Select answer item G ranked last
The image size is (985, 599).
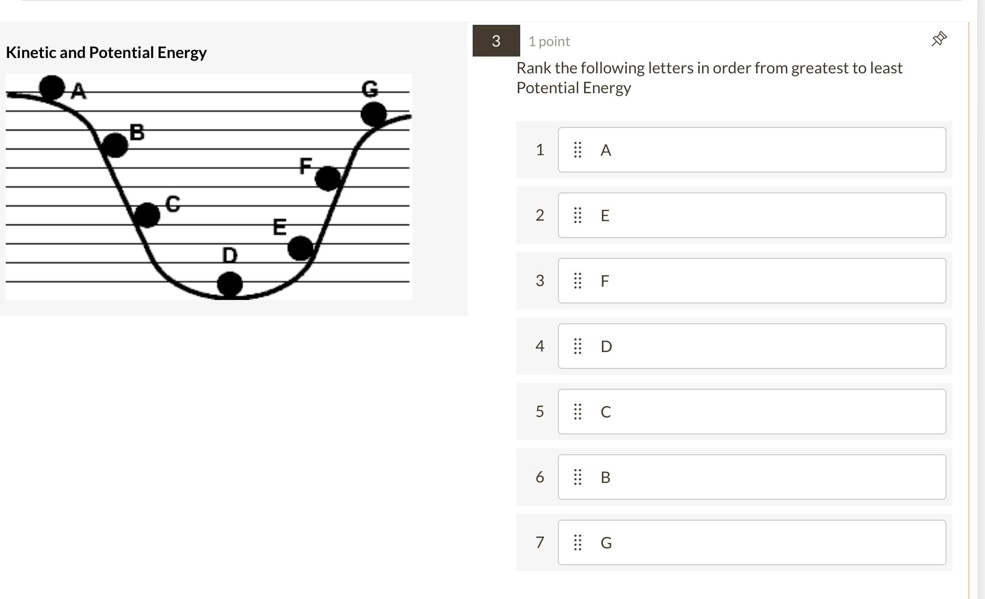[751, 542]
